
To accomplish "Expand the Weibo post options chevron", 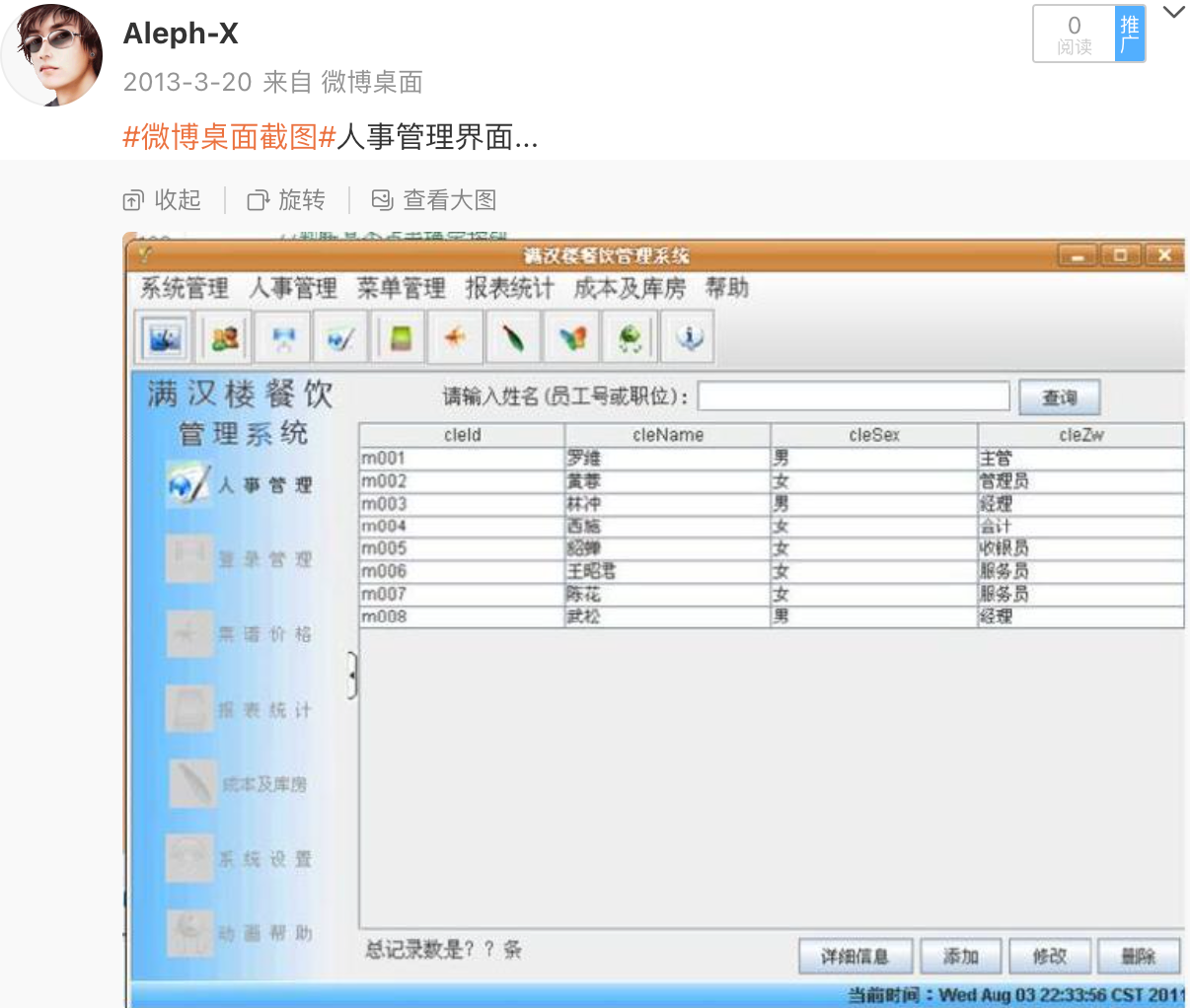I will tap(1173, 13).
